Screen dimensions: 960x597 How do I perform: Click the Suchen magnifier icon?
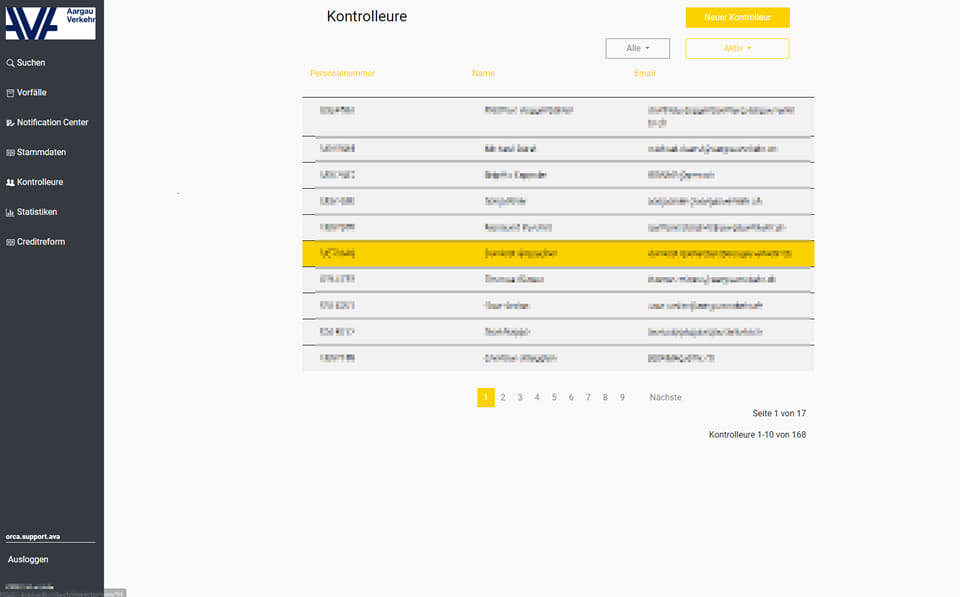[10, 63]
